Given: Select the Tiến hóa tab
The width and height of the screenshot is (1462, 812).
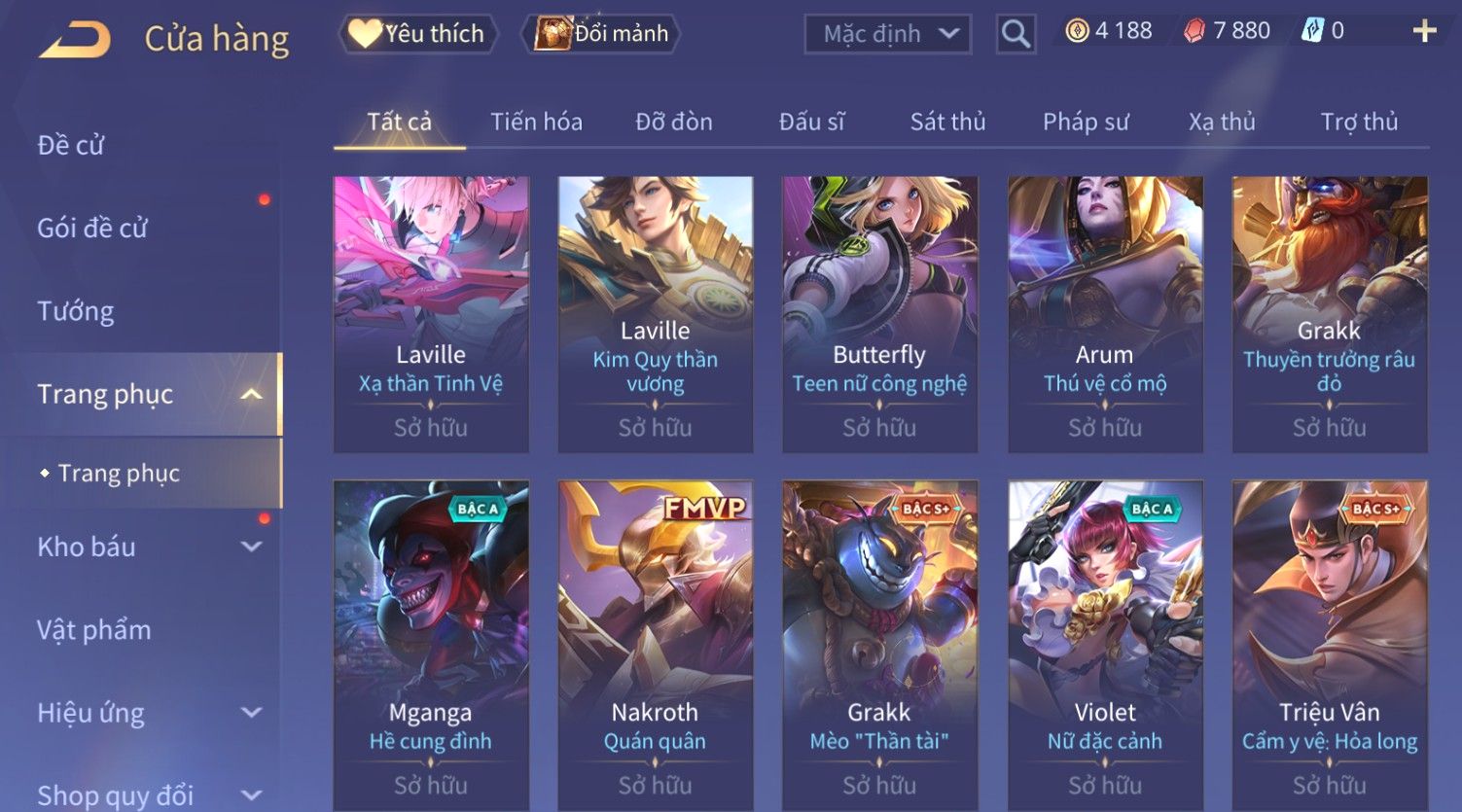Looking at the screenshot, I should click(x=536, y=122).
